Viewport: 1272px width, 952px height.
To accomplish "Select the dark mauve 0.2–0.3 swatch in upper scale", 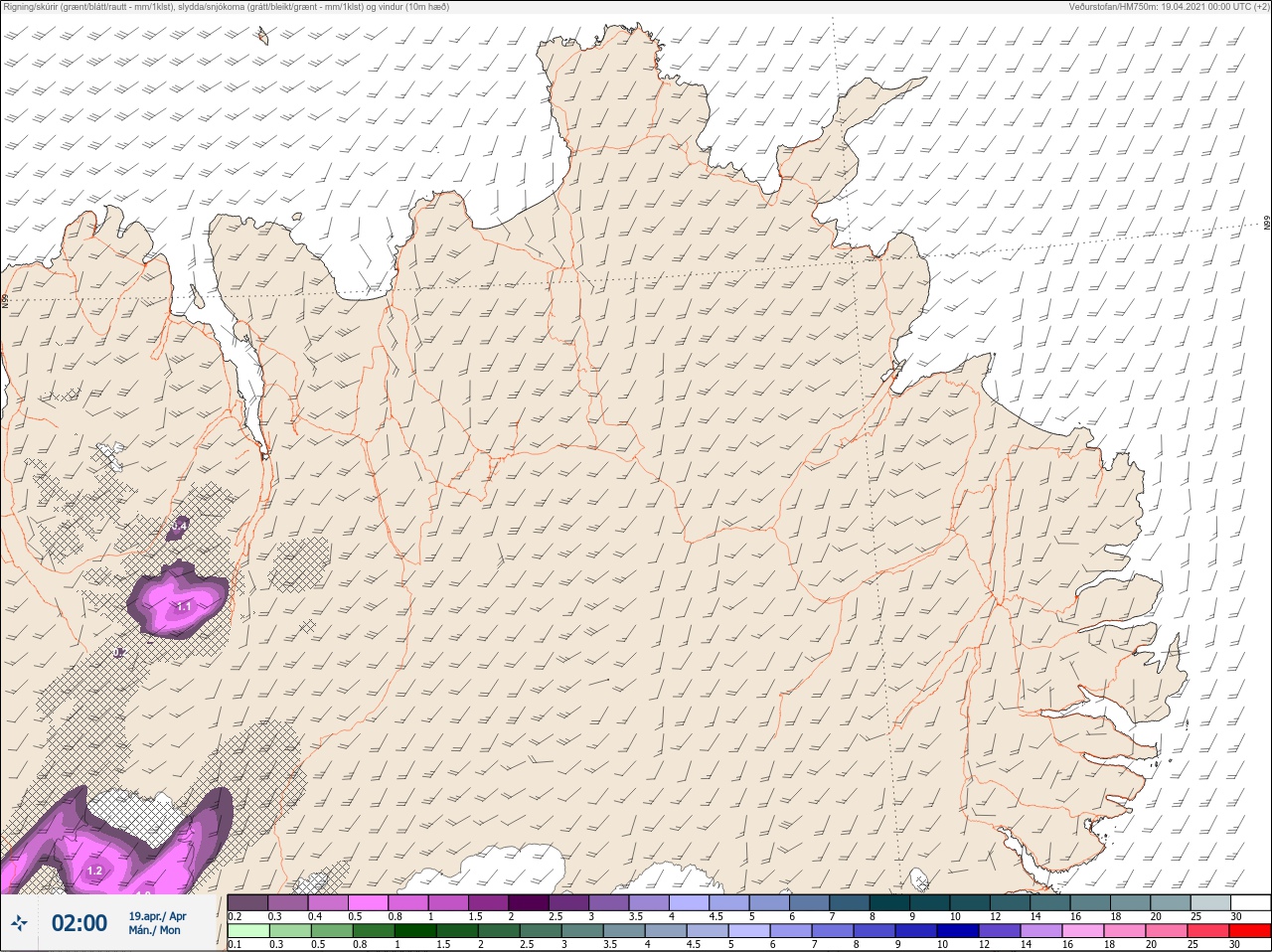I will [247, 902].
